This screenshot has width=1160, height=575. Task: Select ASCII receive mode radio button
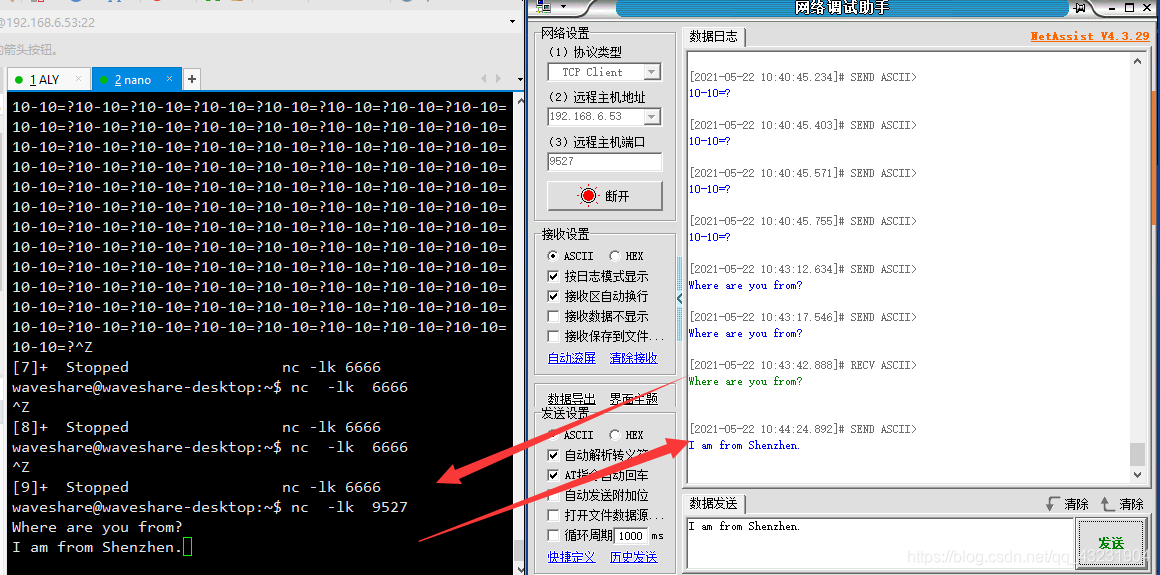[553, 256]
